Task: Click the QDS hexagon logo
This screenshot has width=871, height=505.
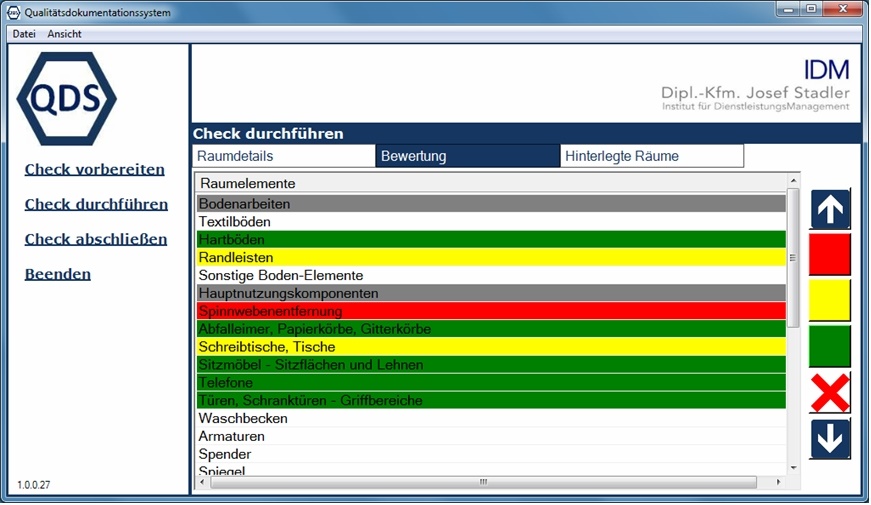Action: coord(67,99)
